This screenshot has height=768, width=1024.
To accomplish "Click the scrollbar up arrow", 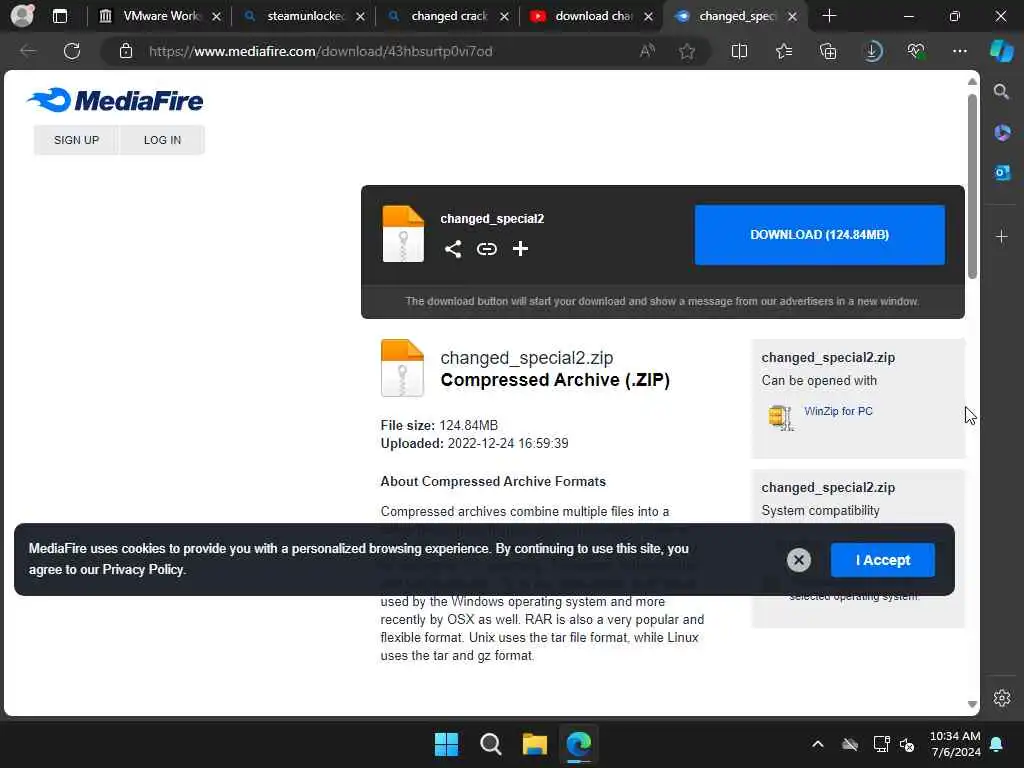I will 972,82.
